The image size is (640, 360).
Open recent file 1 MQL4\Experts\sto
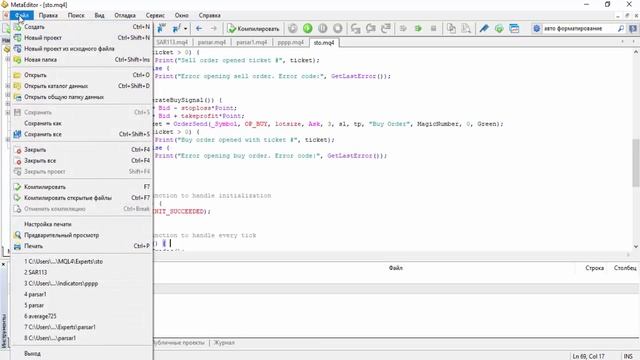[82, 262]
